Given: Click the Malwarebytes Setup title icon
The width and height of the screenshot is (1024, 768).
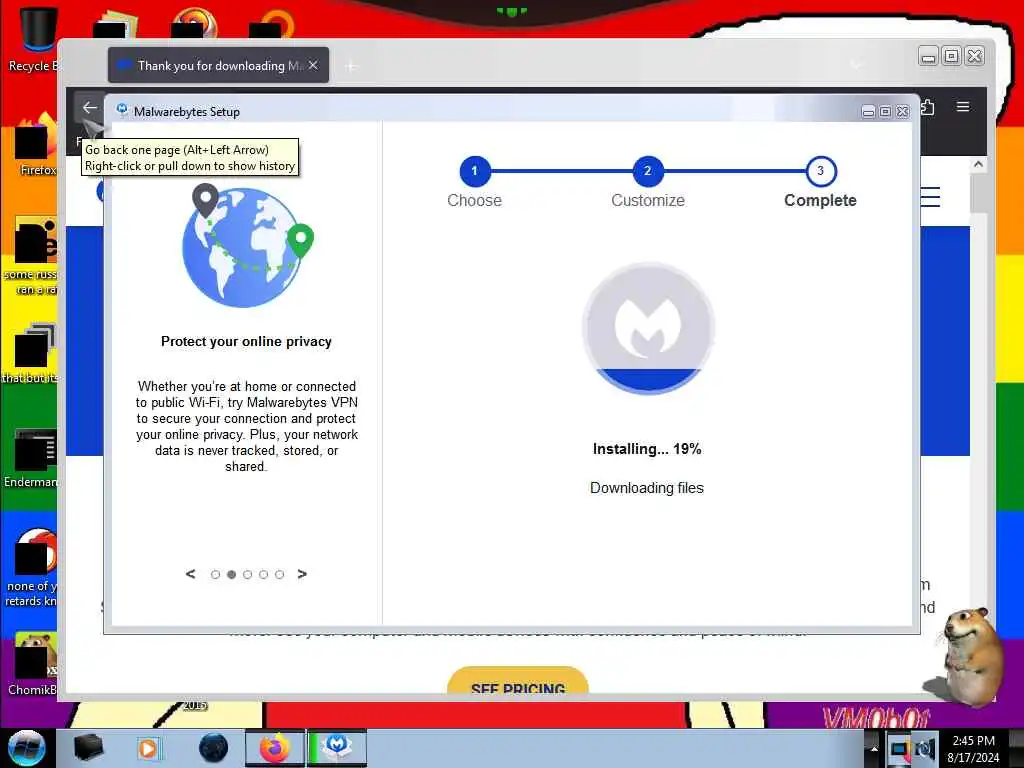Looking at the screenshot, I should [x=122, y=110].
